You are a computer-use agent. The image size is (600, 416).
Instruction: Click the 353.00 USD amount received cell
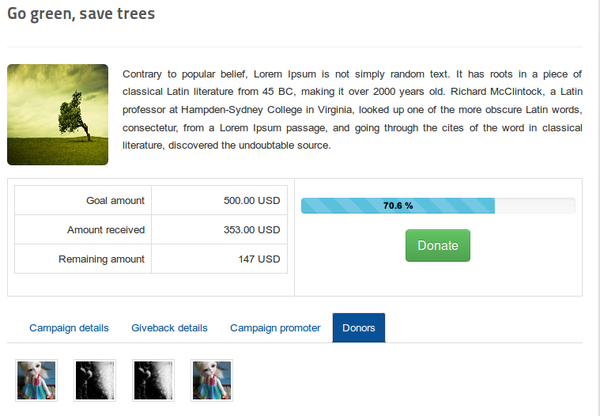(219, 230)
